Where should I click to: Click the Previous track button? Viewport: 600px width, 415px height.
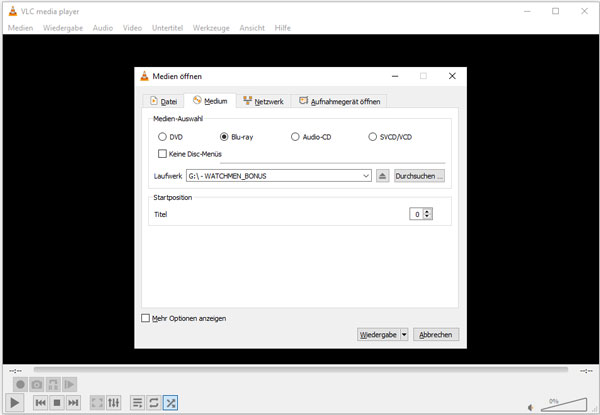pyautogui.click(x=41, y=403)
